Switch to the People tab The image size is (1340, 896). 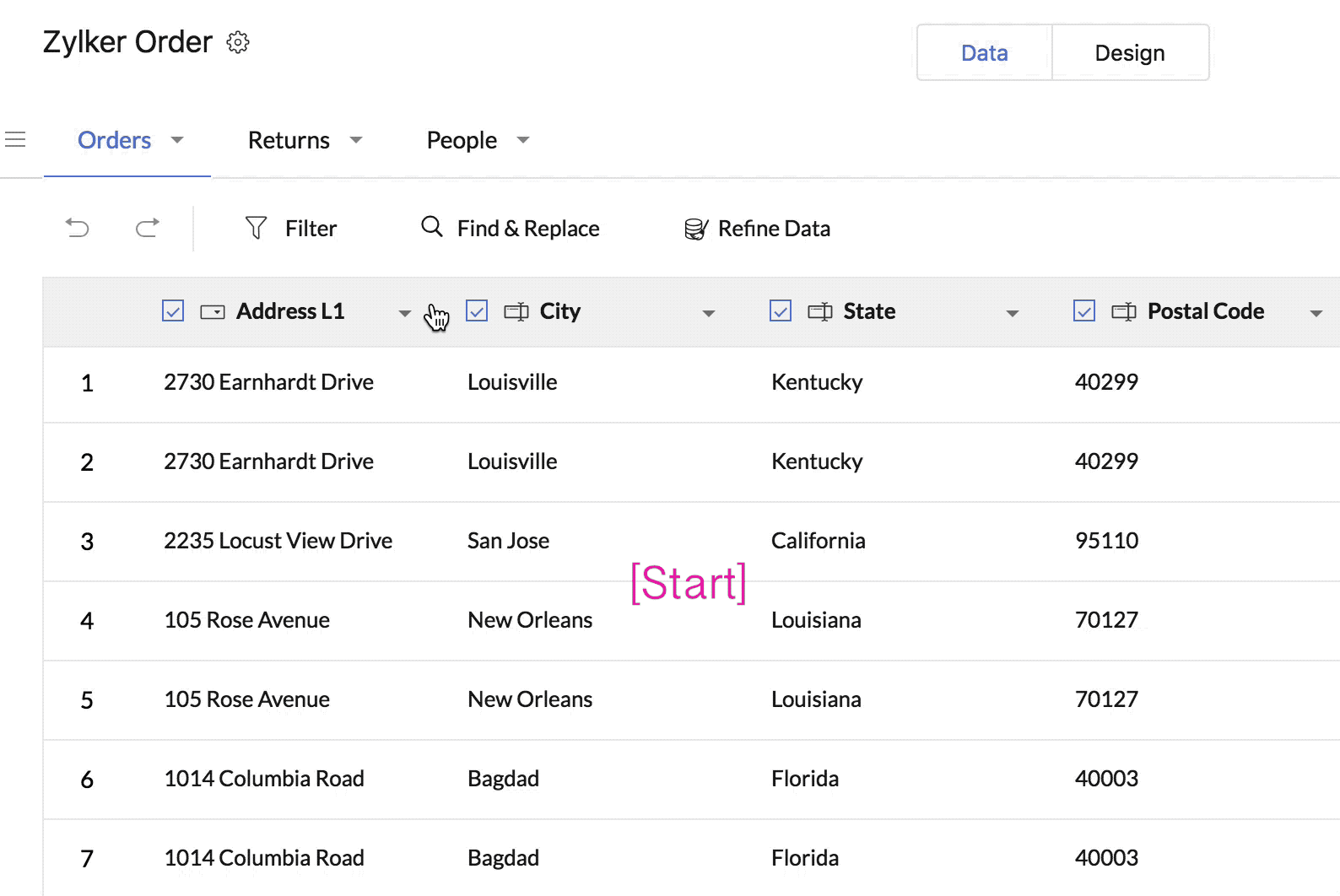point(462,140)
